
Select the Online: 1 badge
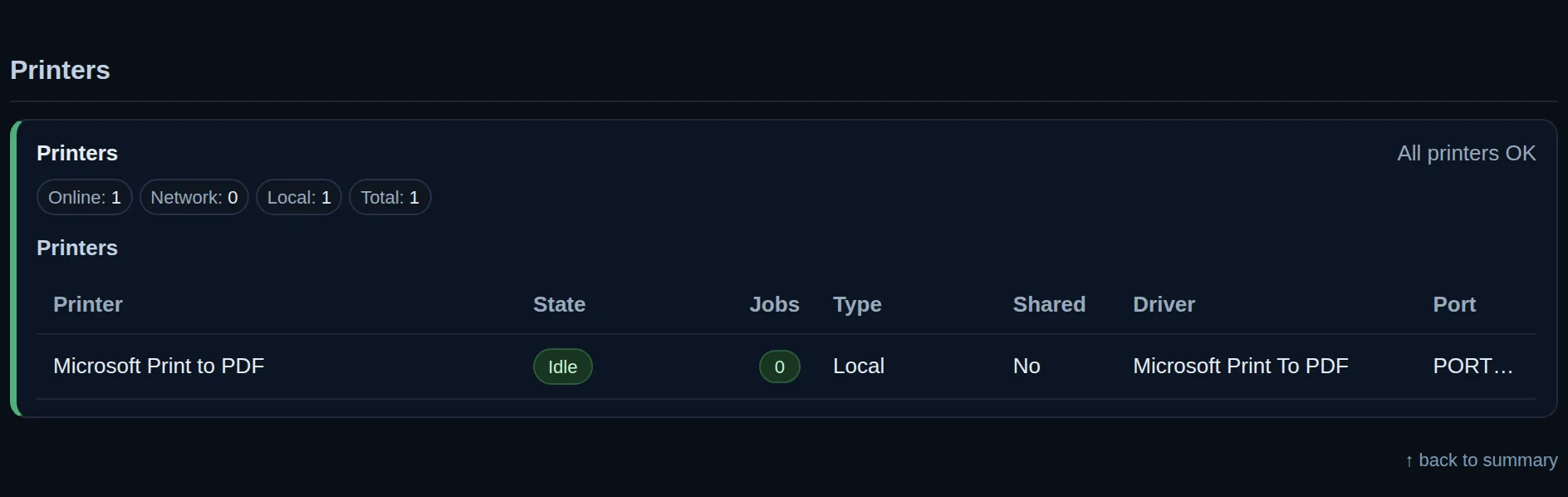pyautogui.click(x=85, y=197)
